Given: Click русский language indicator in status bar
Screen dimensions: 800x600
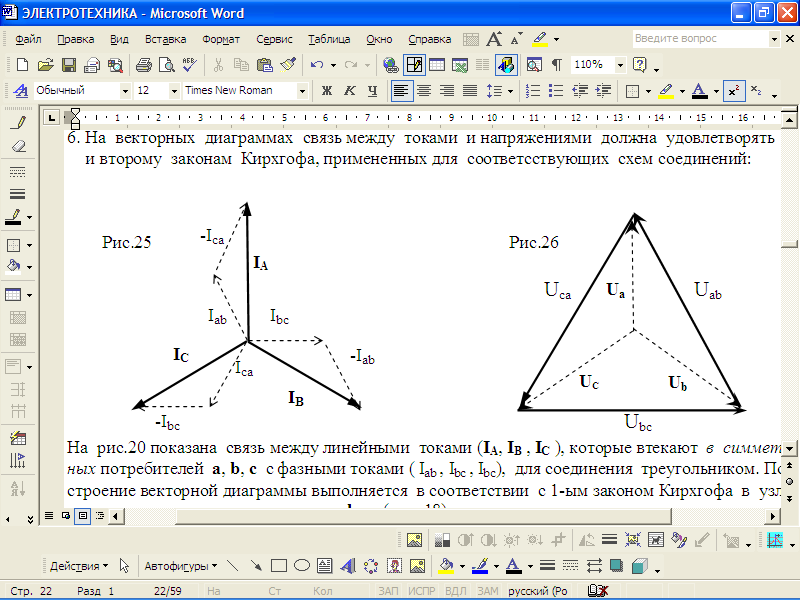Looking at the screenshot, I should tap(538, 591).
